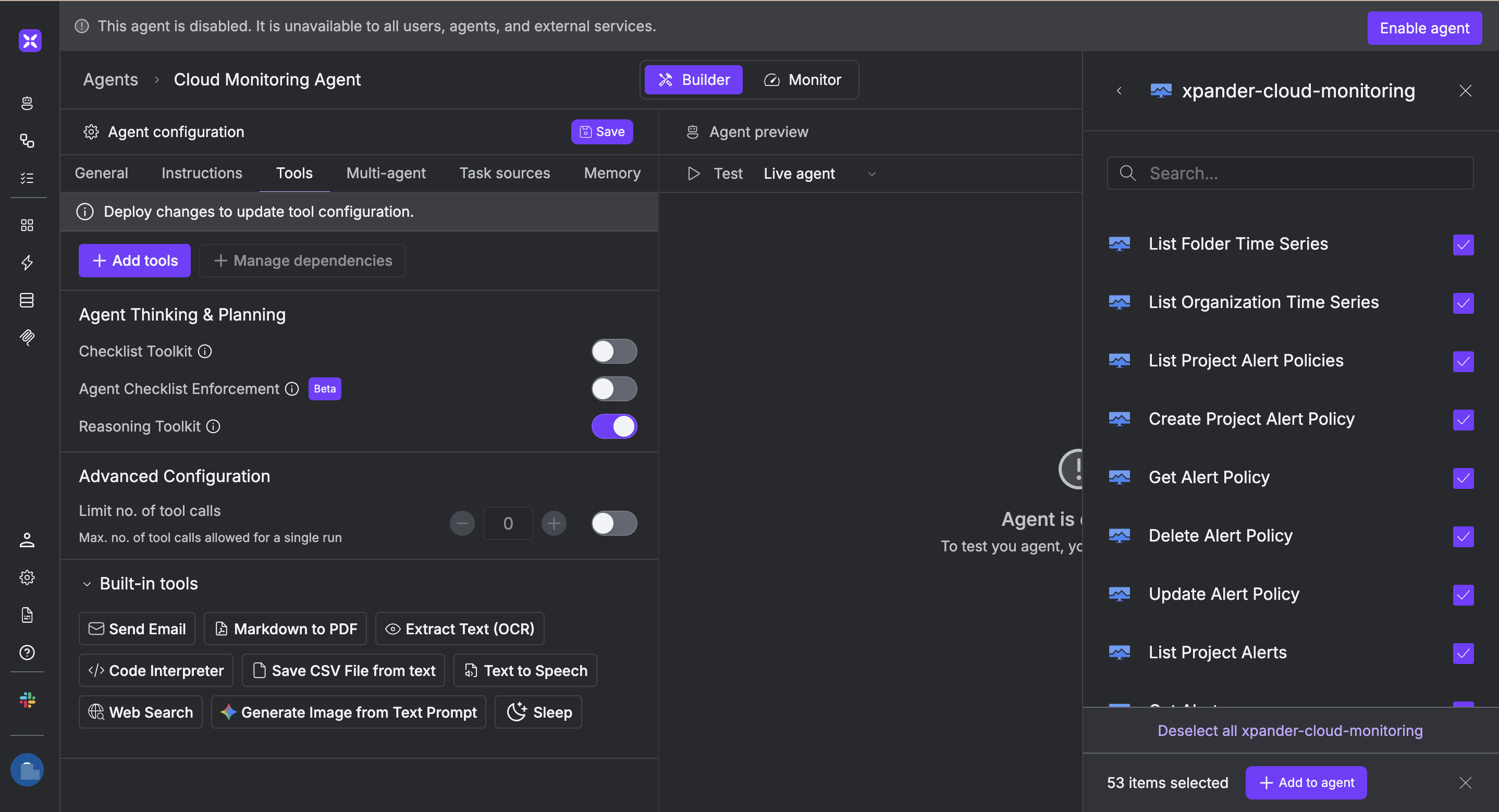This screenshot has width=1499, height=812.
Task: Open the database stack sidebar icon
Action: pos(27,300)
